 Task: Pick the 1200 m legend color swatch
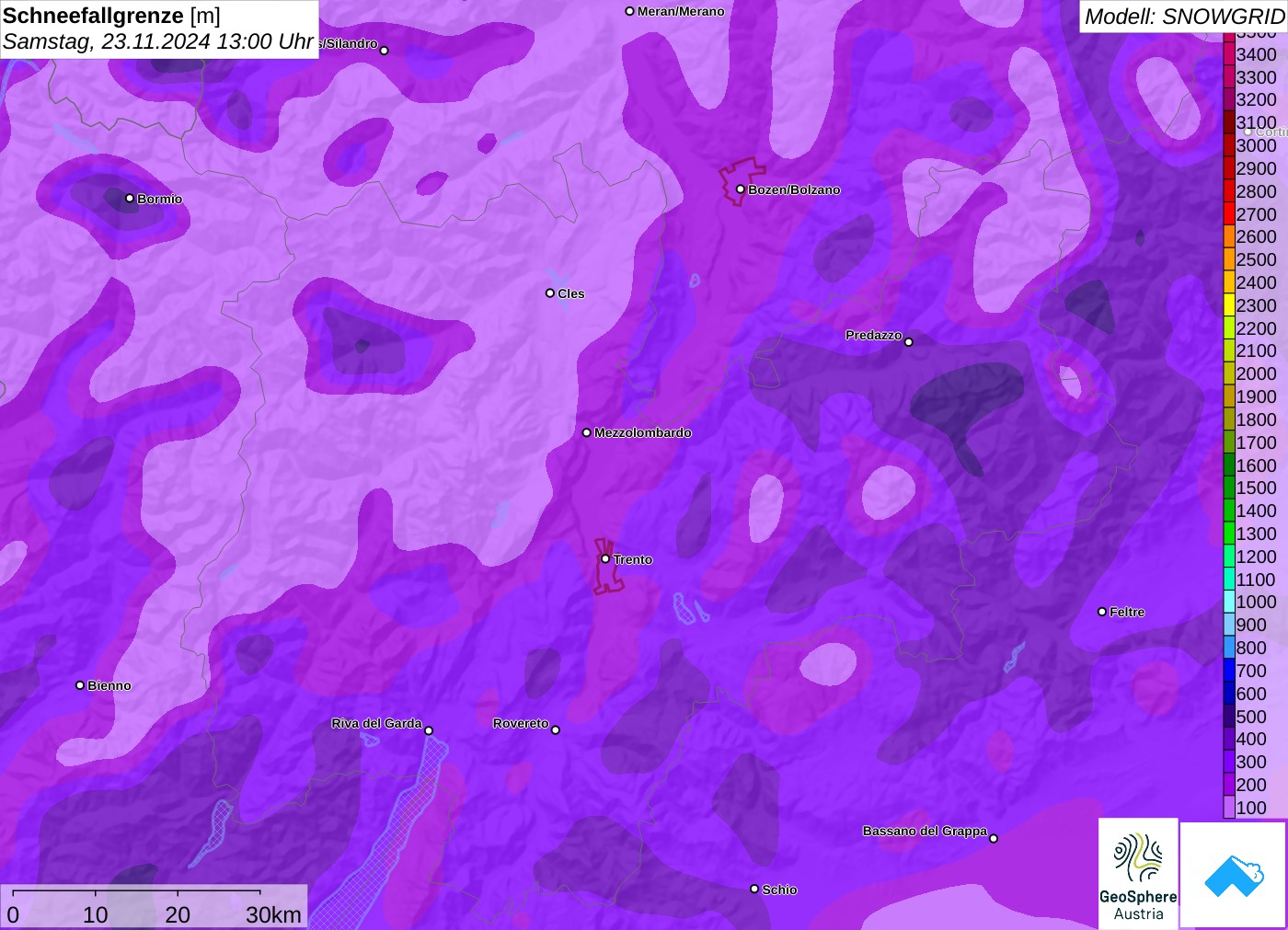1229,557
